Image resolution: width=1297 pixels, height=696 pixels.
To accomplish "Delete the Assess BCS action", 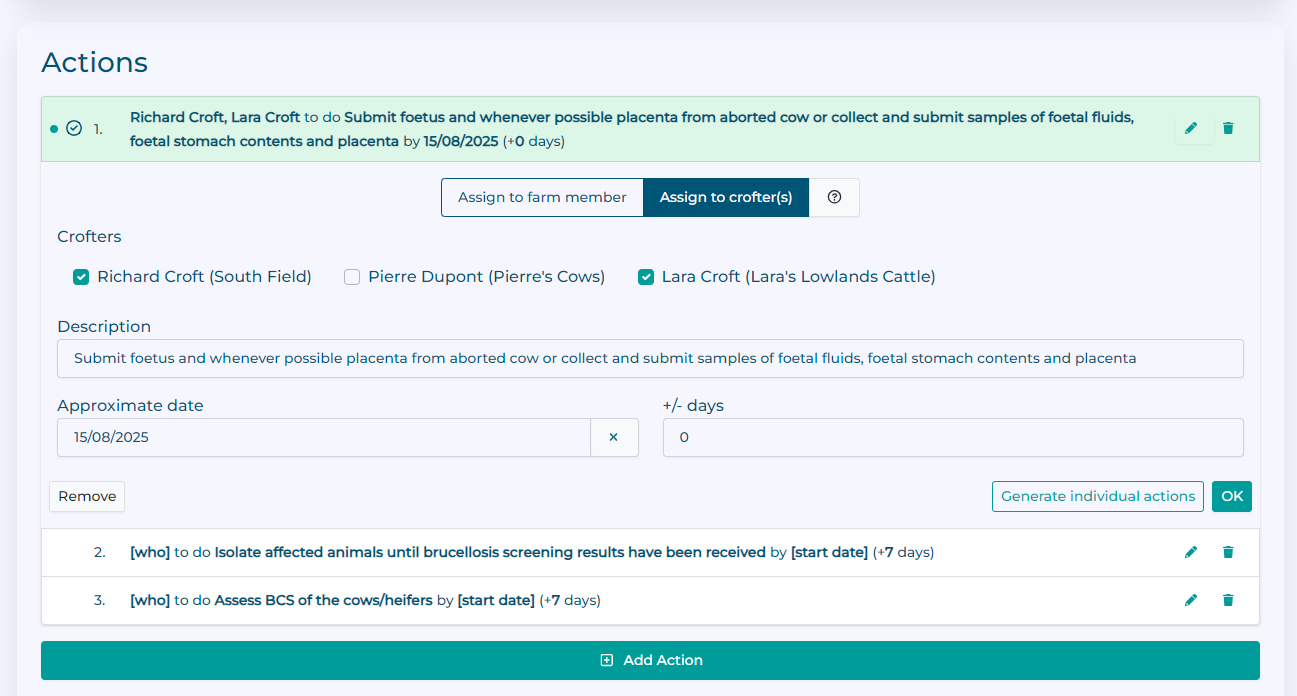I will pos(1228,600).
